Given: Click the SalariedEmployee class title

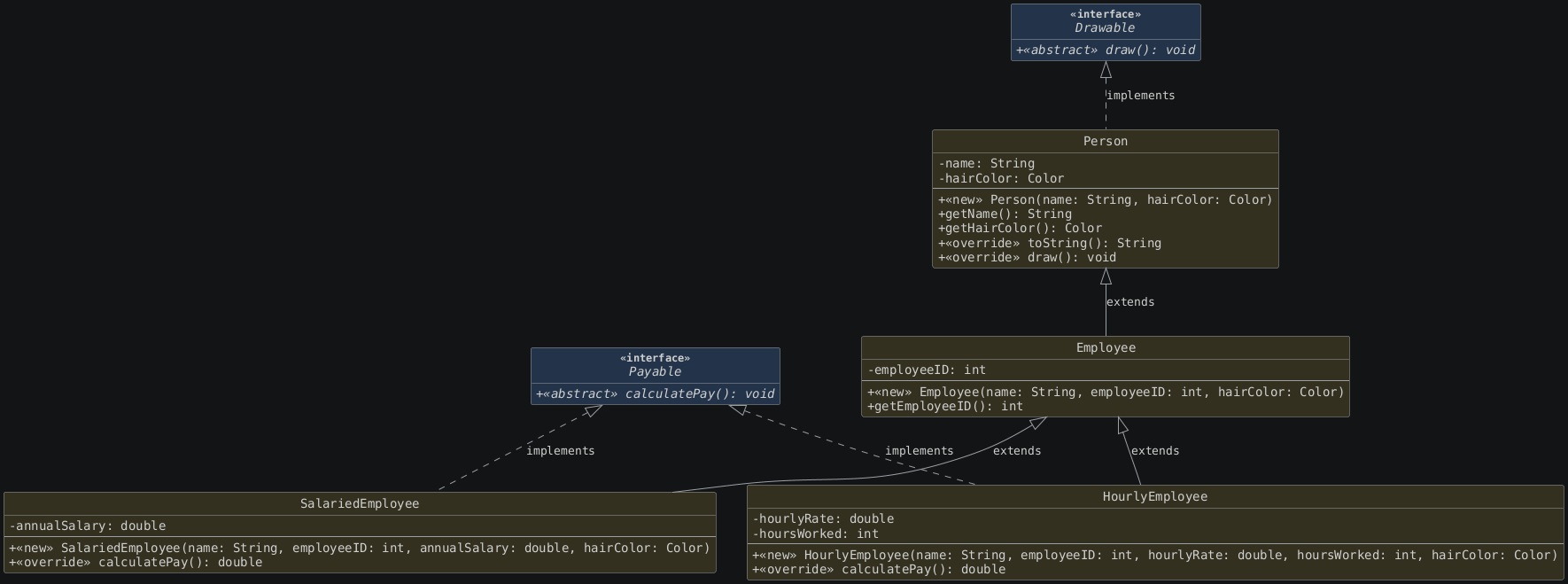Looking at the screenshot, I should 360,503.
